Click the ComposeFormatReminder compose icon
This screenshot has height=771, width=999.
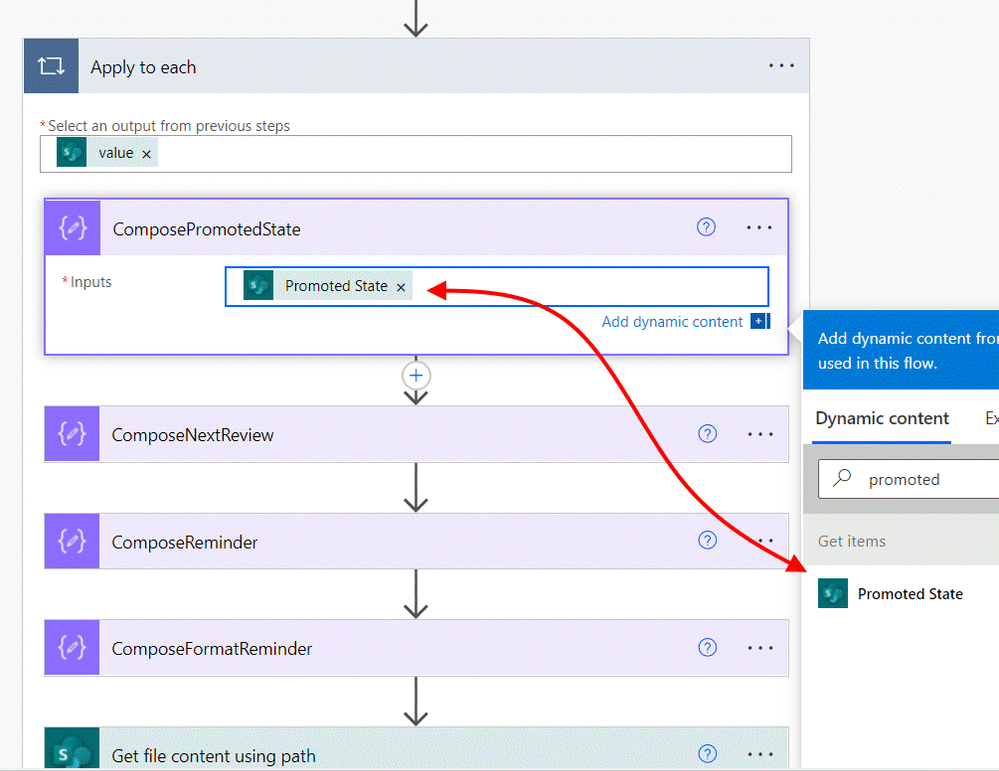(x=72, y=647)
